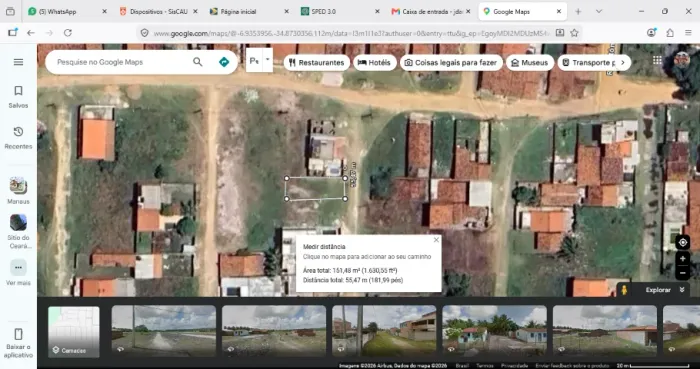The image size is (700, 369).
Task: Click the top-left measurement point node
Action: 287,178
